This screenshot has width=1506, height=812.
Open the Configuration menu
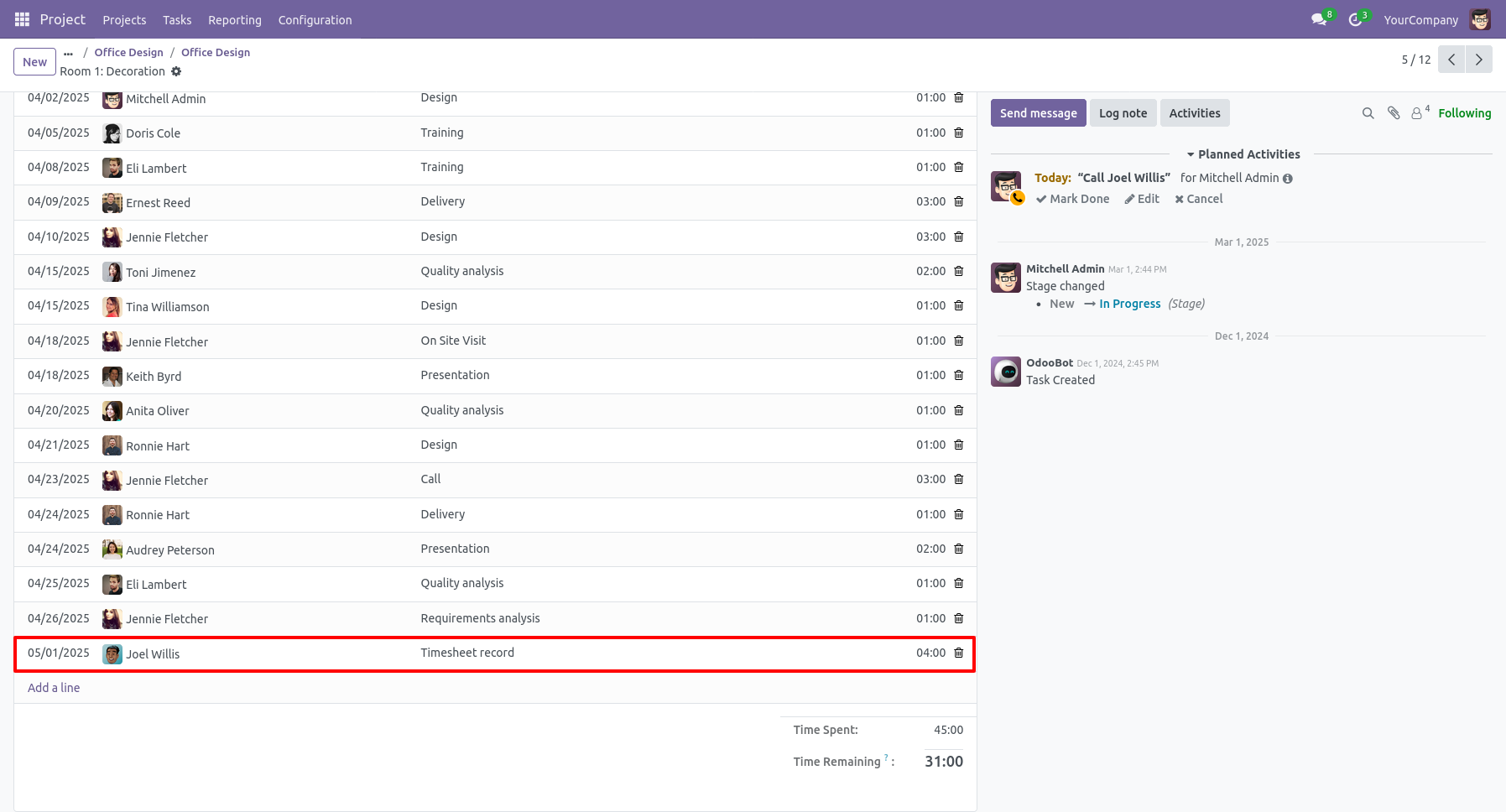315,20
